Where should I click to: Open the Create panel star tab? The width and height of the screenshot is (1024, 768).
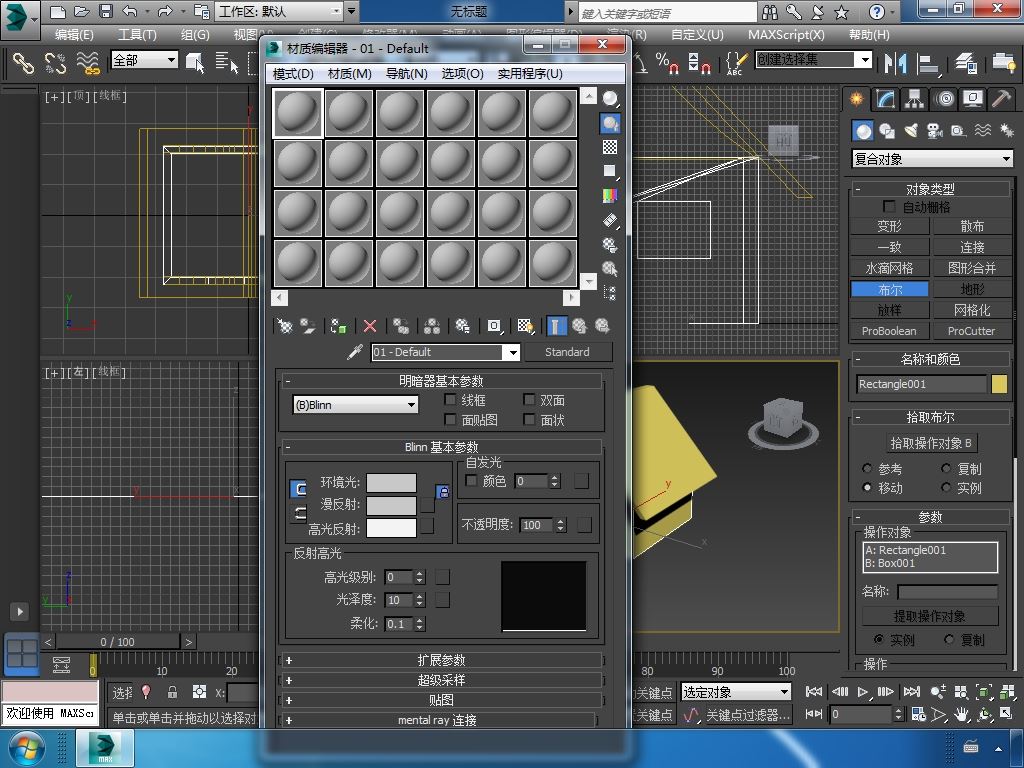[856, 99]
